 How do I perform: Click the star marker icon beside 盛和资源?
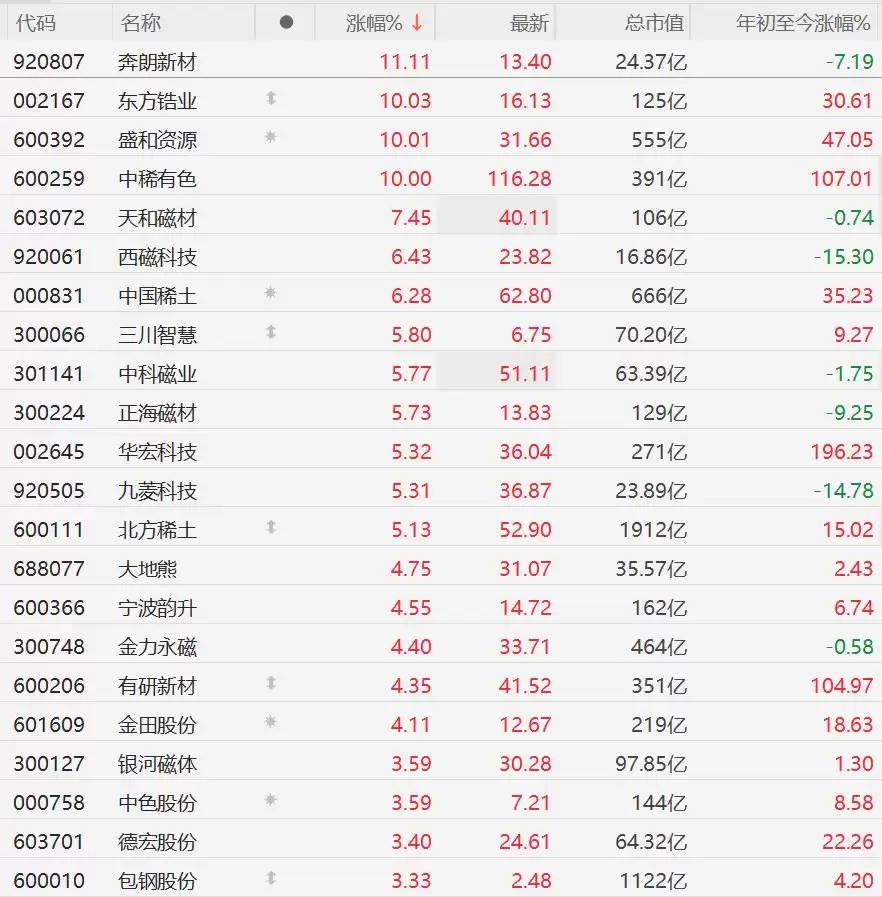point(271,137)
